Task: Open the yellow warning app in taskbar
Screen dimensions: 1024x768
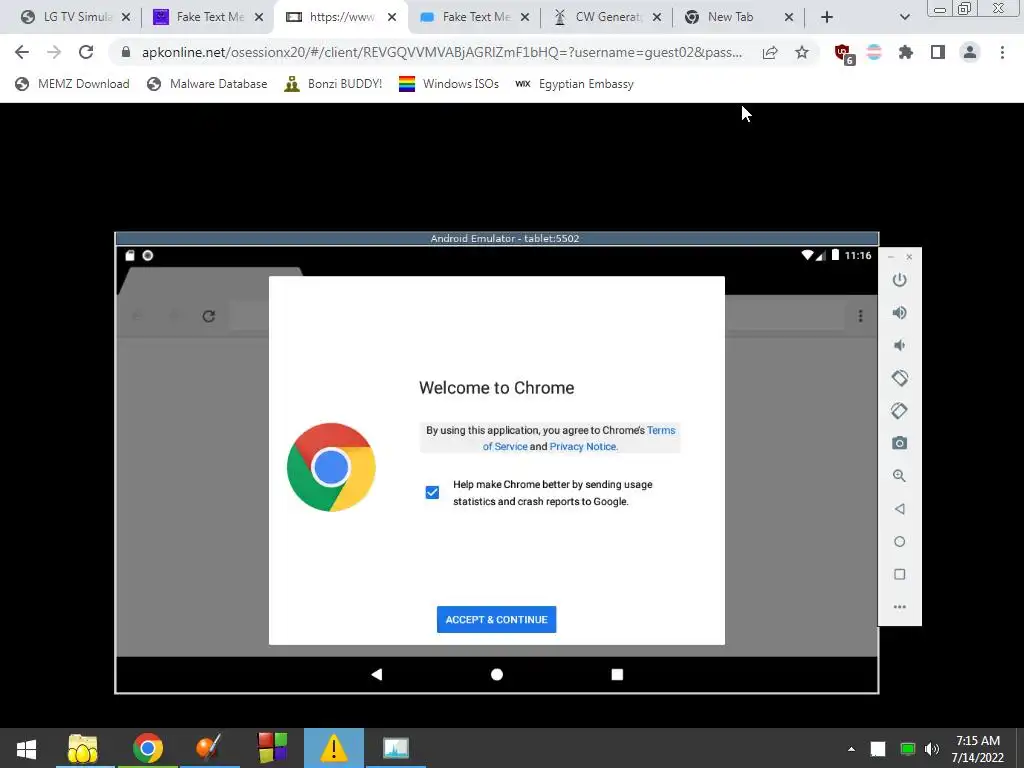Action: pyautogui.click(x=334, y=748)
